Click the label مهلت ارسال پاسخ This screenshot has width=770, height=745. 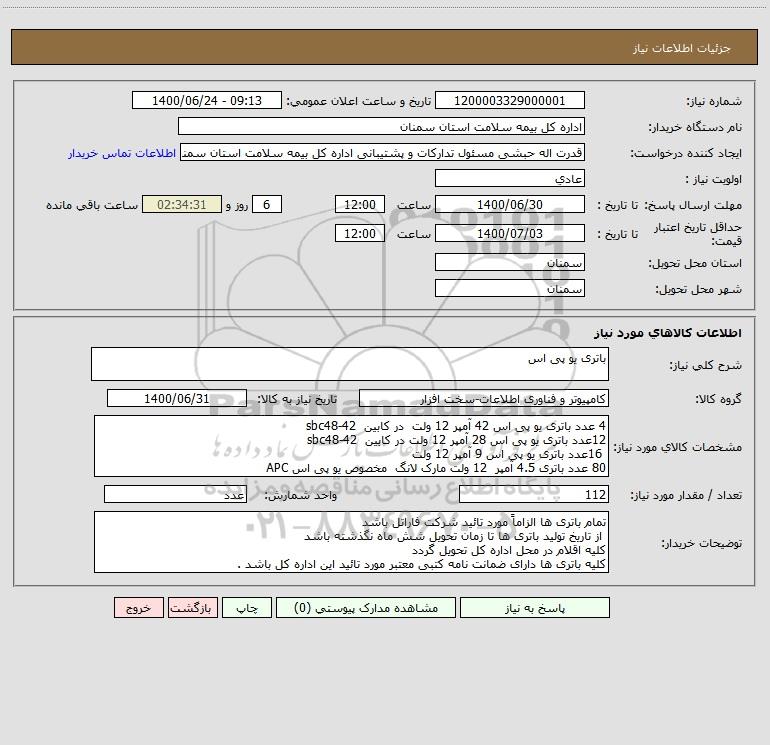coord(693,205)
